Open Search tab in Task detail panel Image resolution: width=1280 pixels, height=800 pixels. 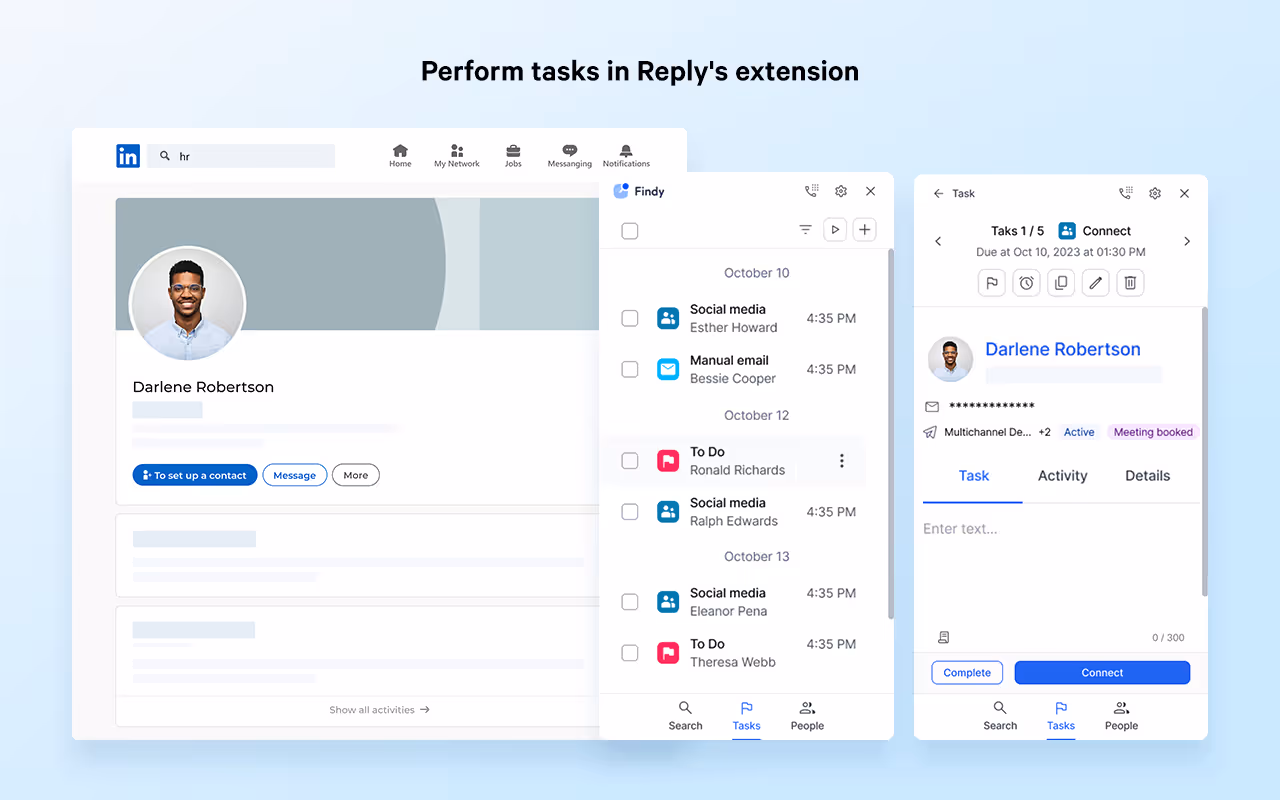tap(1000, 716)
